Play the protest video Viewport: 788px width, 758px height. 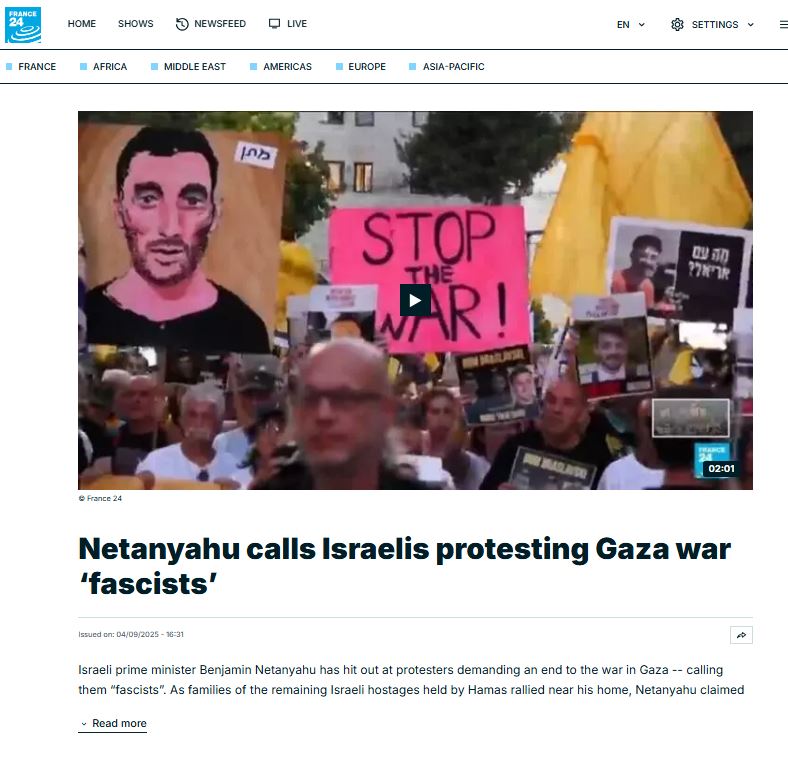click(x=415, y=300)
